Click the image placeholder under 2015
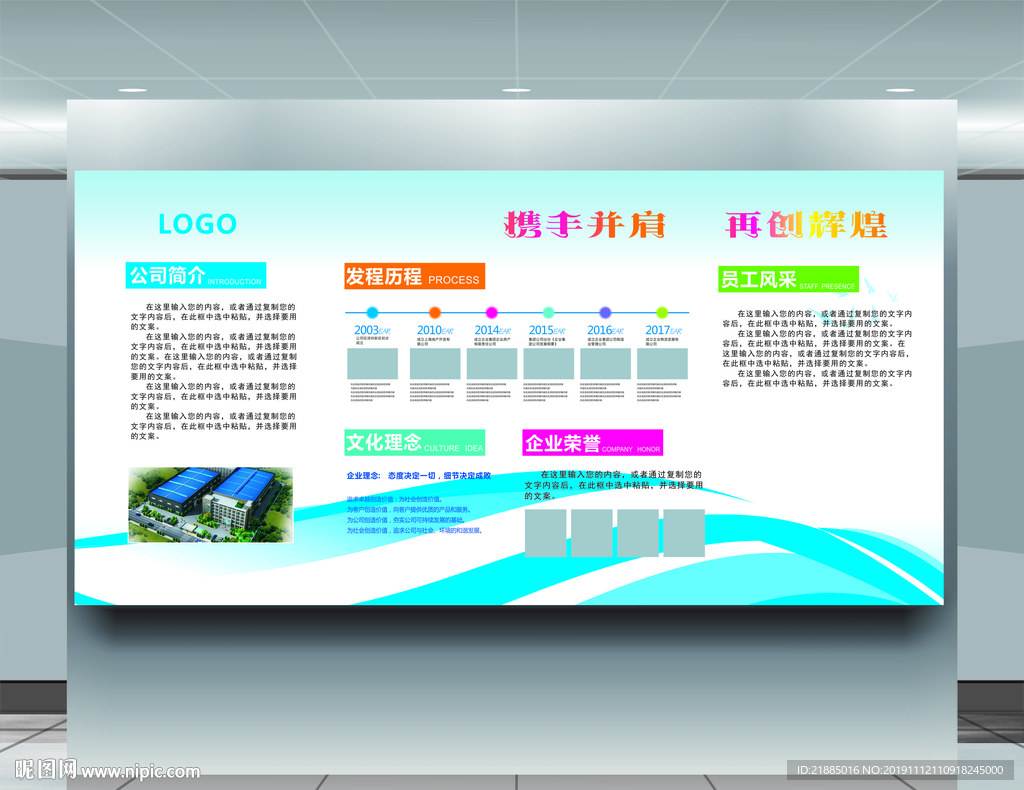 (549, 364)
